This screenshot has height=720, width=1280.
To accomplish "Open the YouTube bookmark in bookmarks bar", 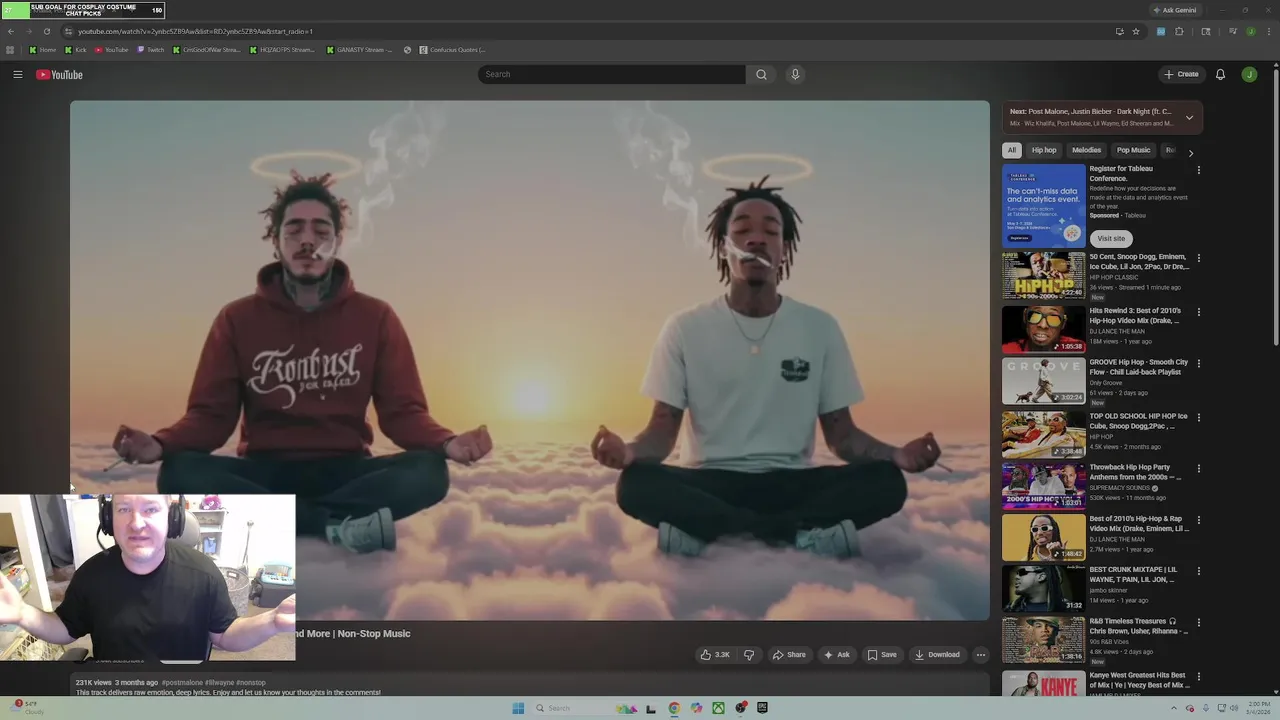I will pos(112,50).
